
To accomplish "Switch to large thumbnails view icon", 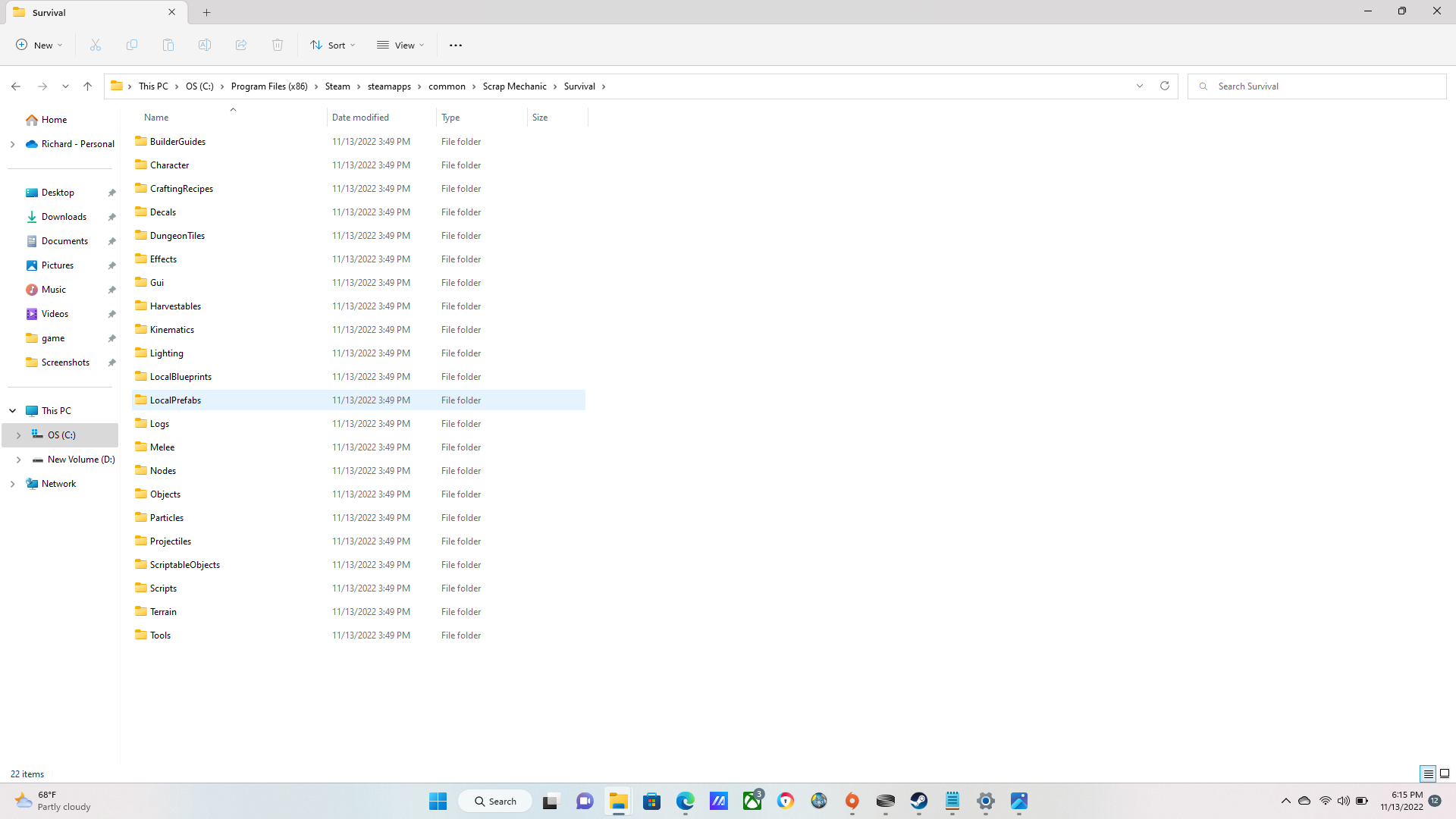I will tap(1445, 774).
